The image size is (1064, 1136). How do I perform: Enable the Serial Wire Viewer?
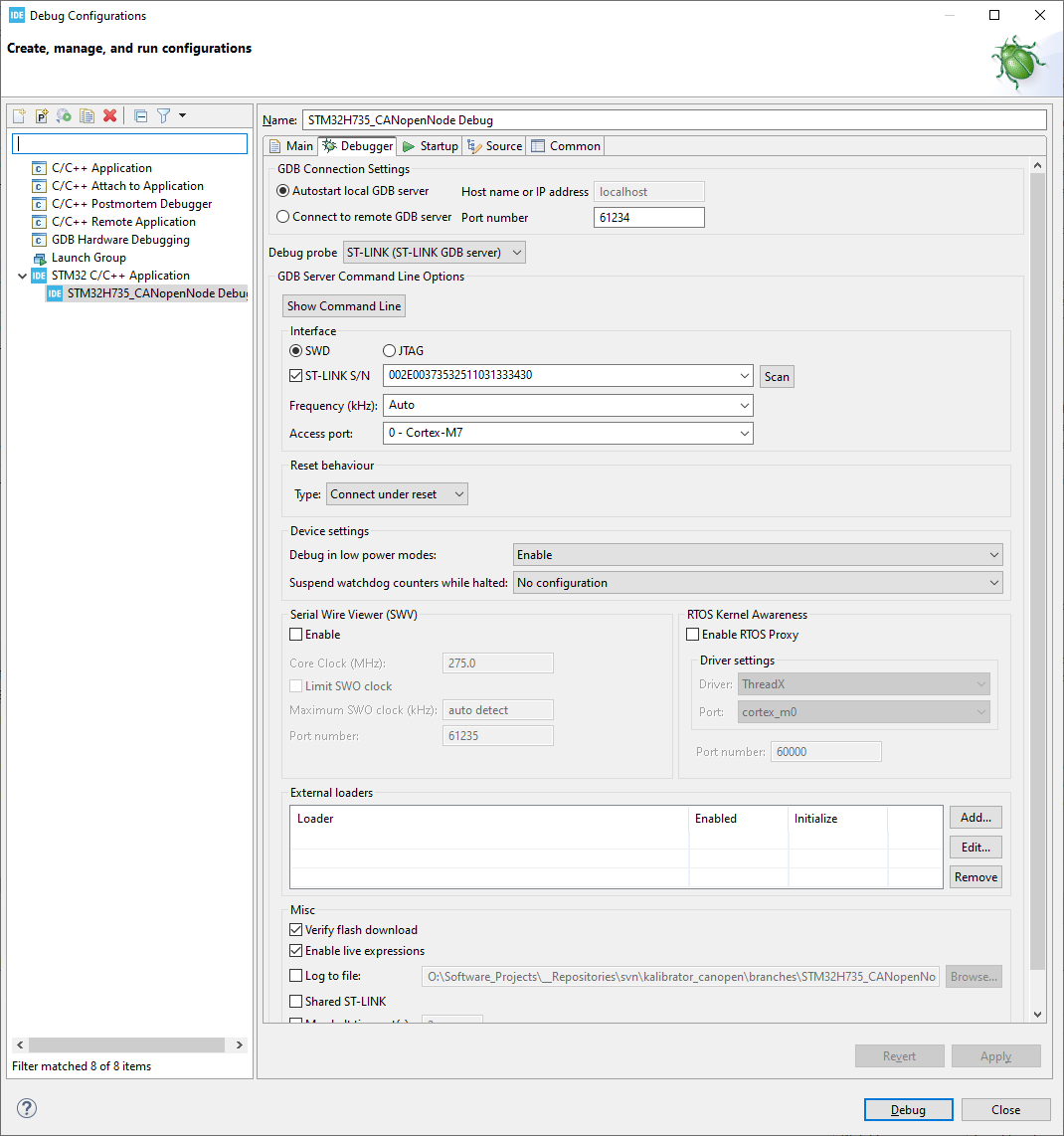[295, 635]
